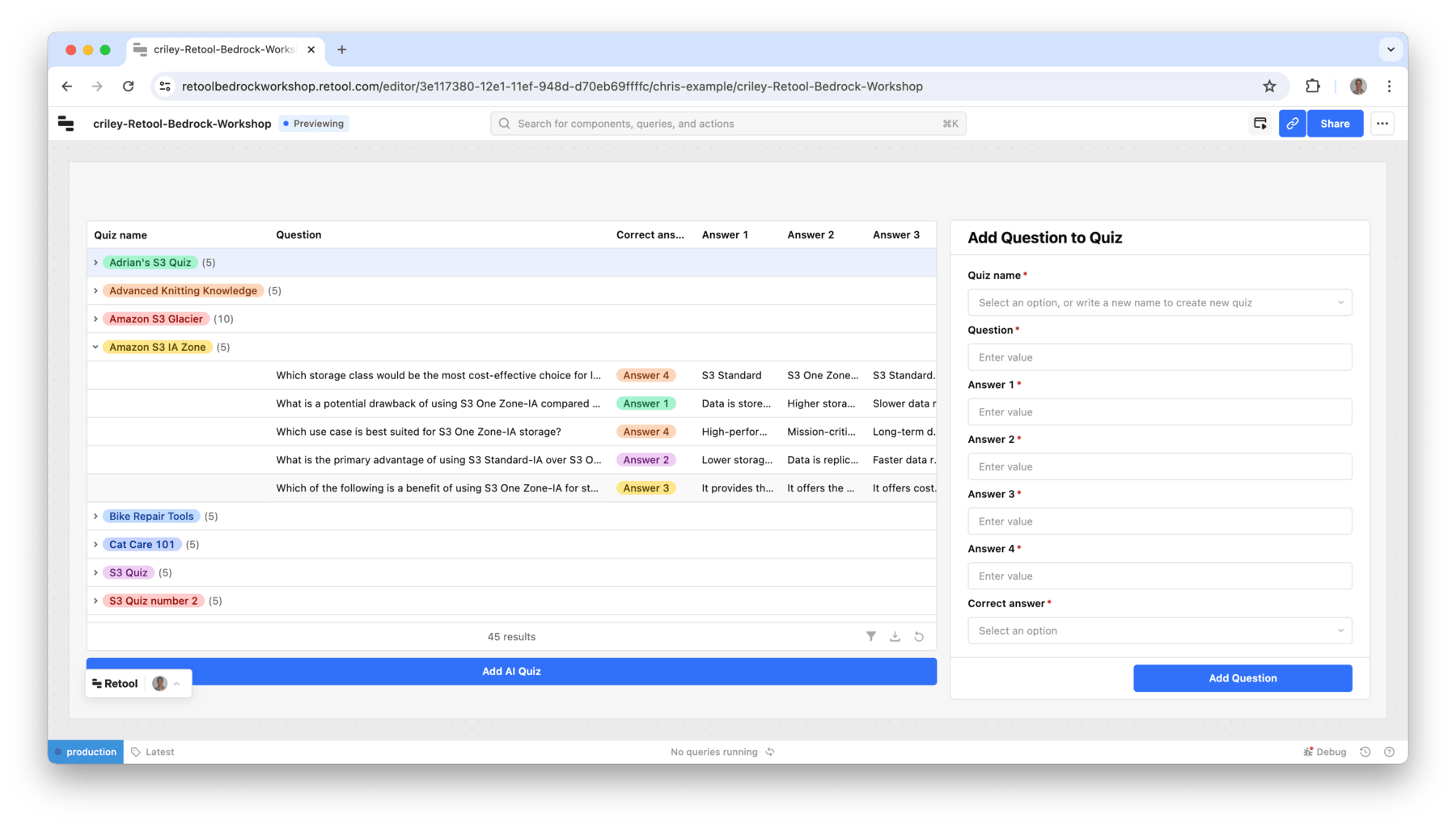The height and width of the screenshot is (827, 1456).
Task: Open the Chrome profile avatar
Action: tap(1358, 86)
